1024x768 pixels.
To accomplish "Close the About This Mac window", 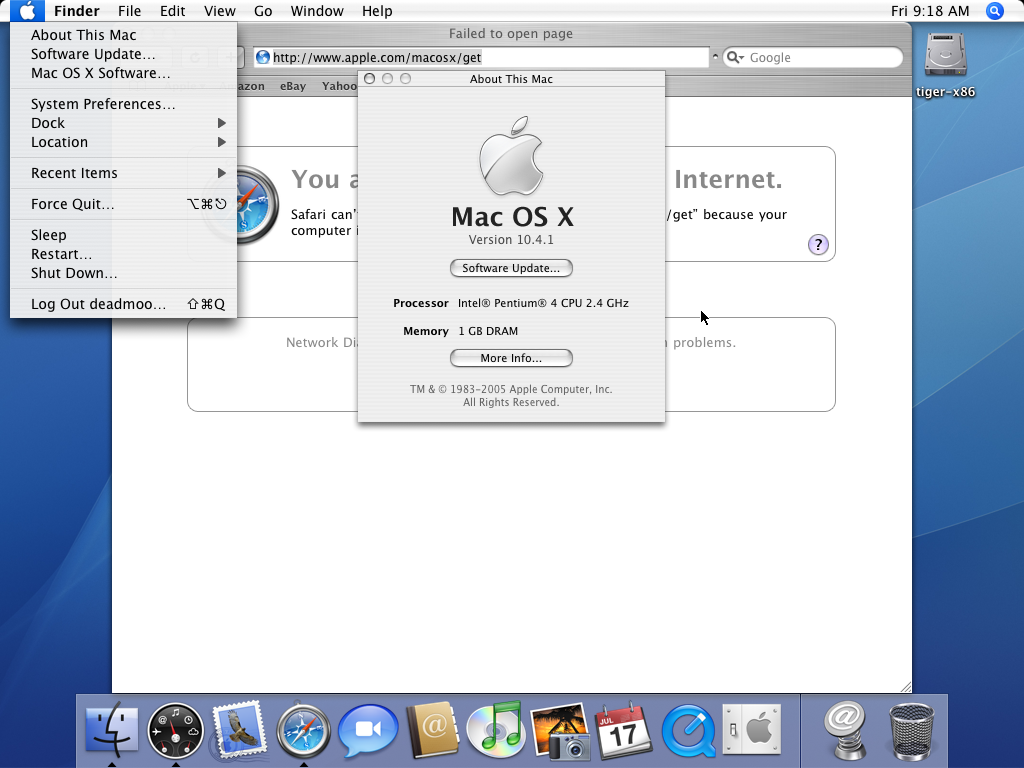I will (370, 79).
